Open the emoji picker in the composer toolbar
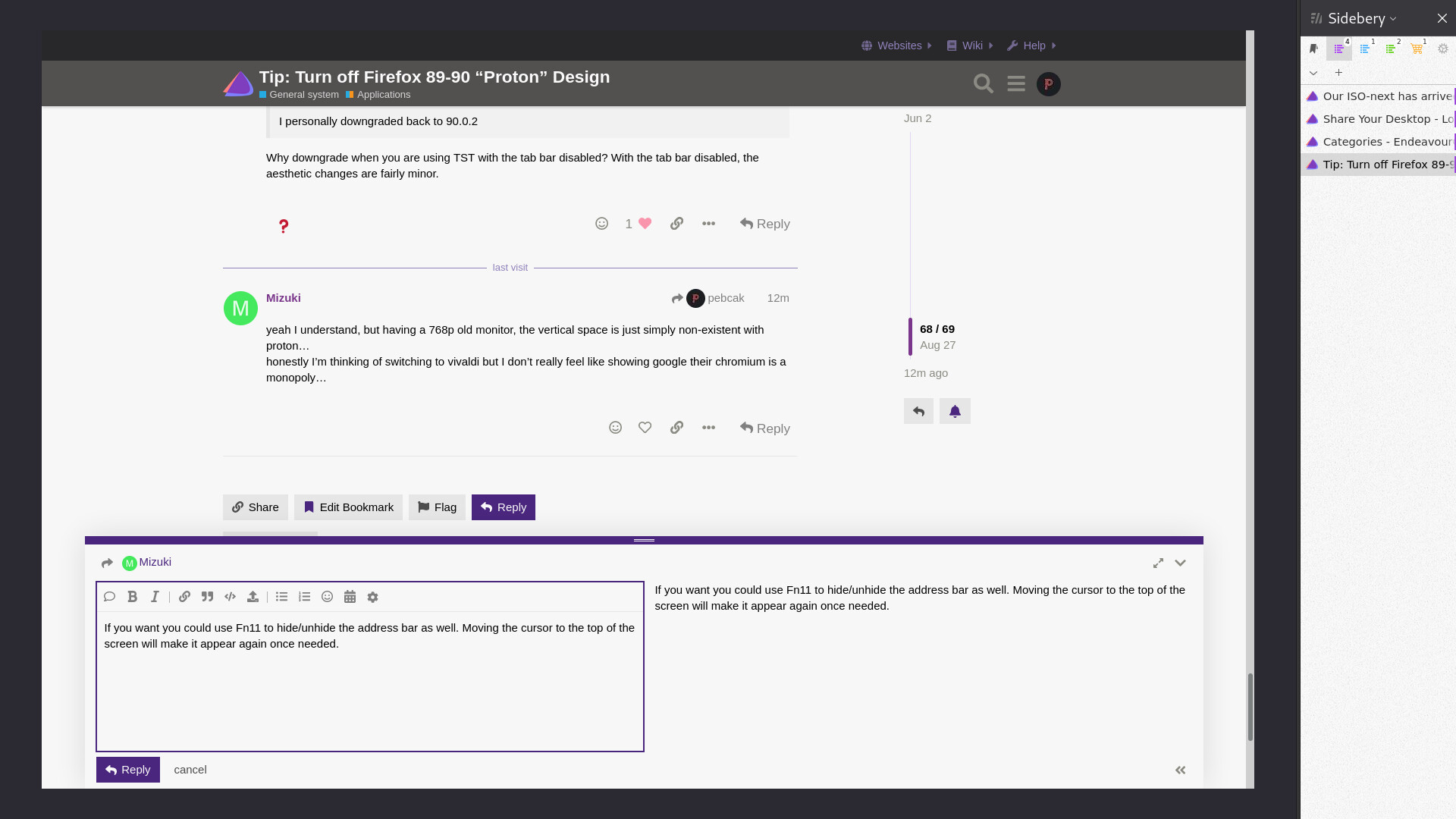Image resolution: width=1456 pixels, height=819 pixels. pyautogui.click(x=327, y=597)
